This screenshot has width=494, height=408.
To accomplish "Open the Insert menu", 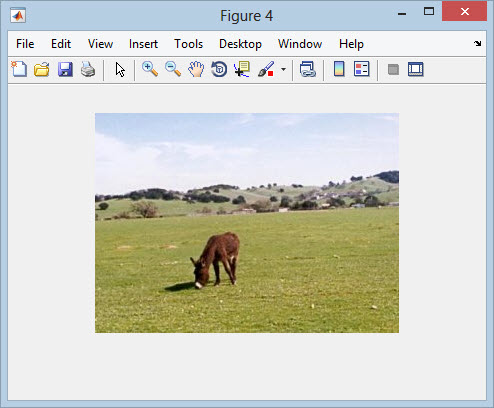I will click(143, 44).
